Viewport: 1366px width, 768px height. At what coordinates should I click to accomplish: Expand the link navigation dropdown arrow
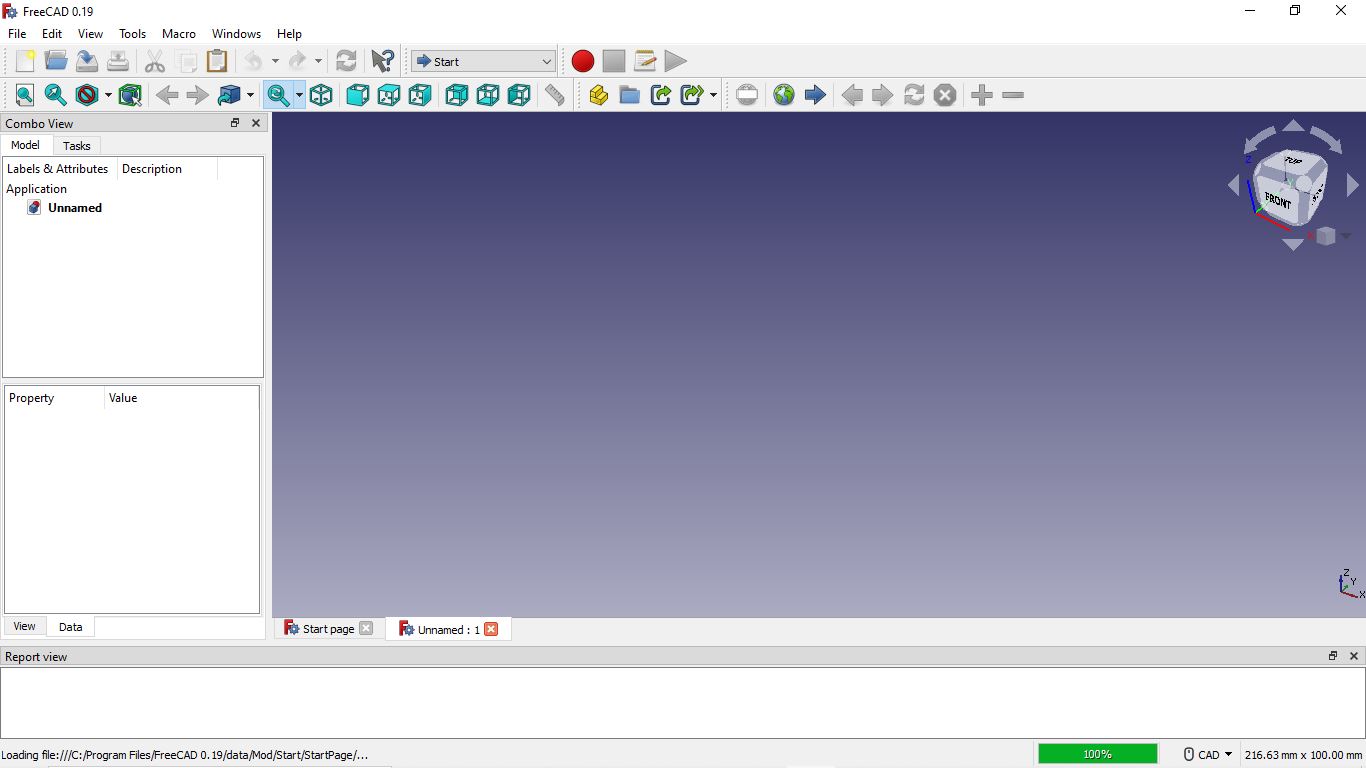point(250,95)
